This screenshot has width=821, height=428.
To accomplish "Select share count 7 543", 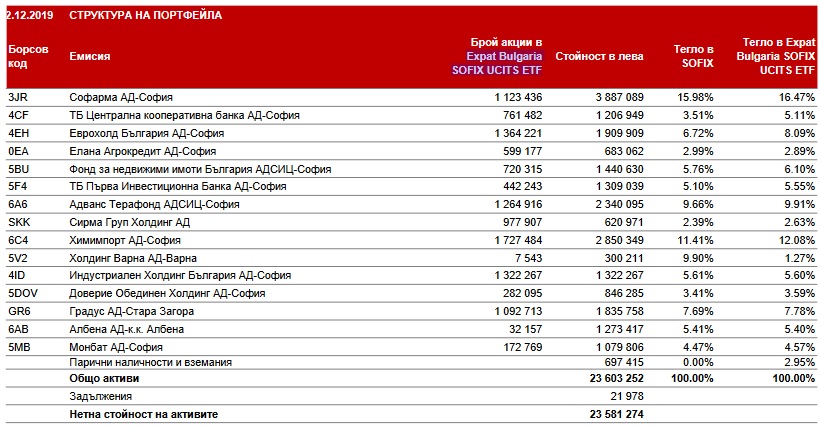I will (527, 258).
